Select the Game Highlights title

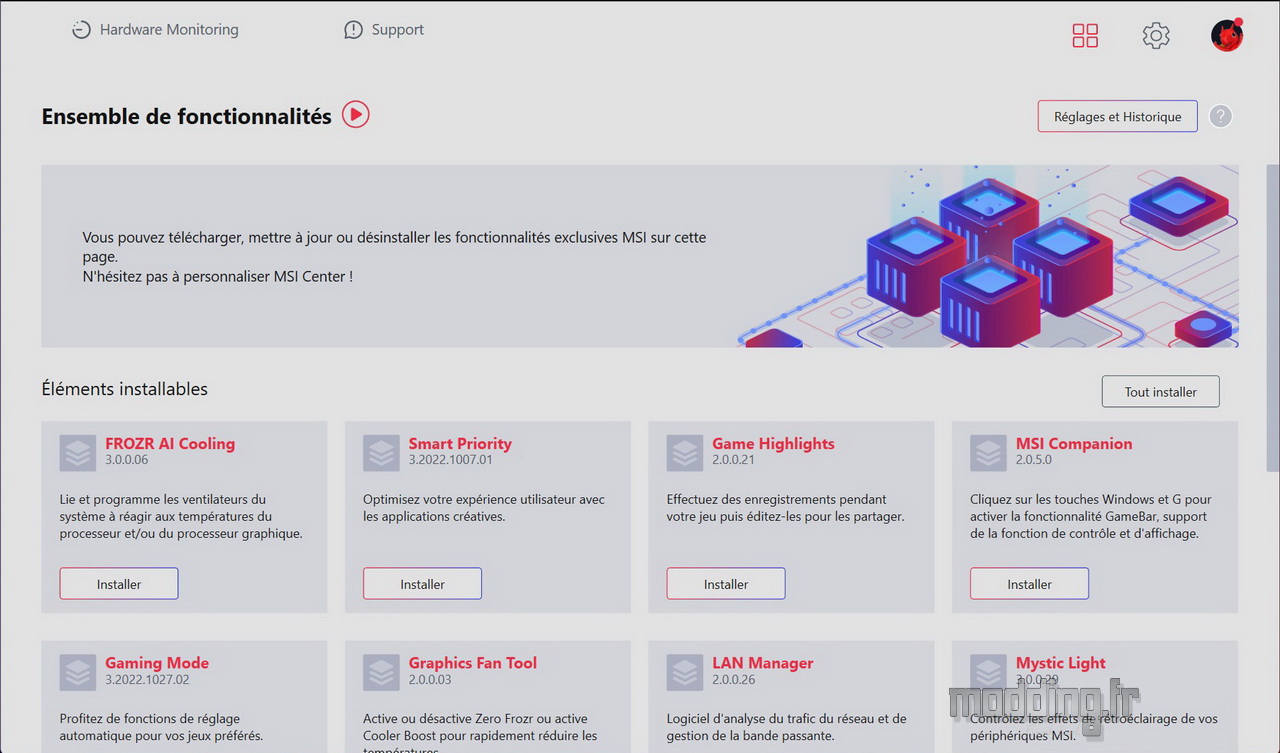tap(773, 444)
